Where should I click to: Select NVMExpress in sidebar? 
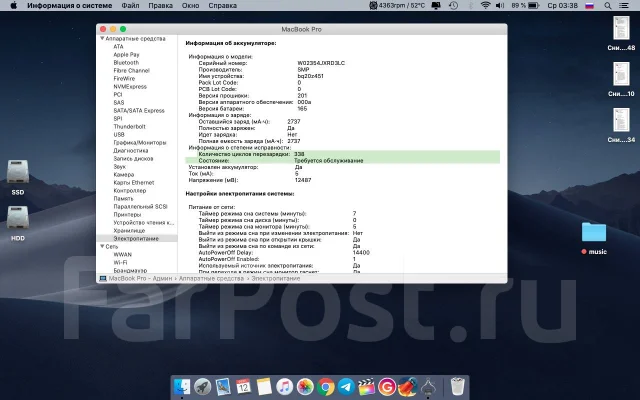point(130,87)
